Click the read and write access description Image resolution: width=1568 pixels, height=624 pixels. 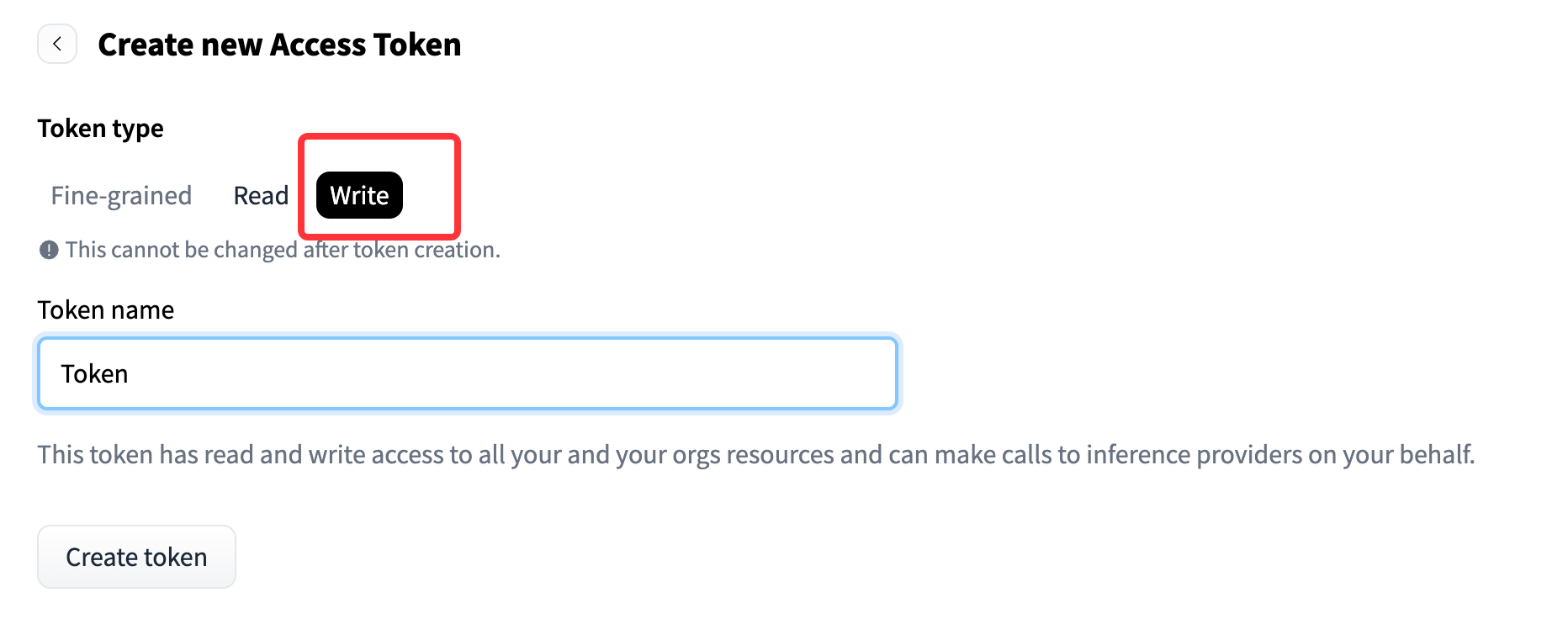pyautogui.click(x=756, y=455)
